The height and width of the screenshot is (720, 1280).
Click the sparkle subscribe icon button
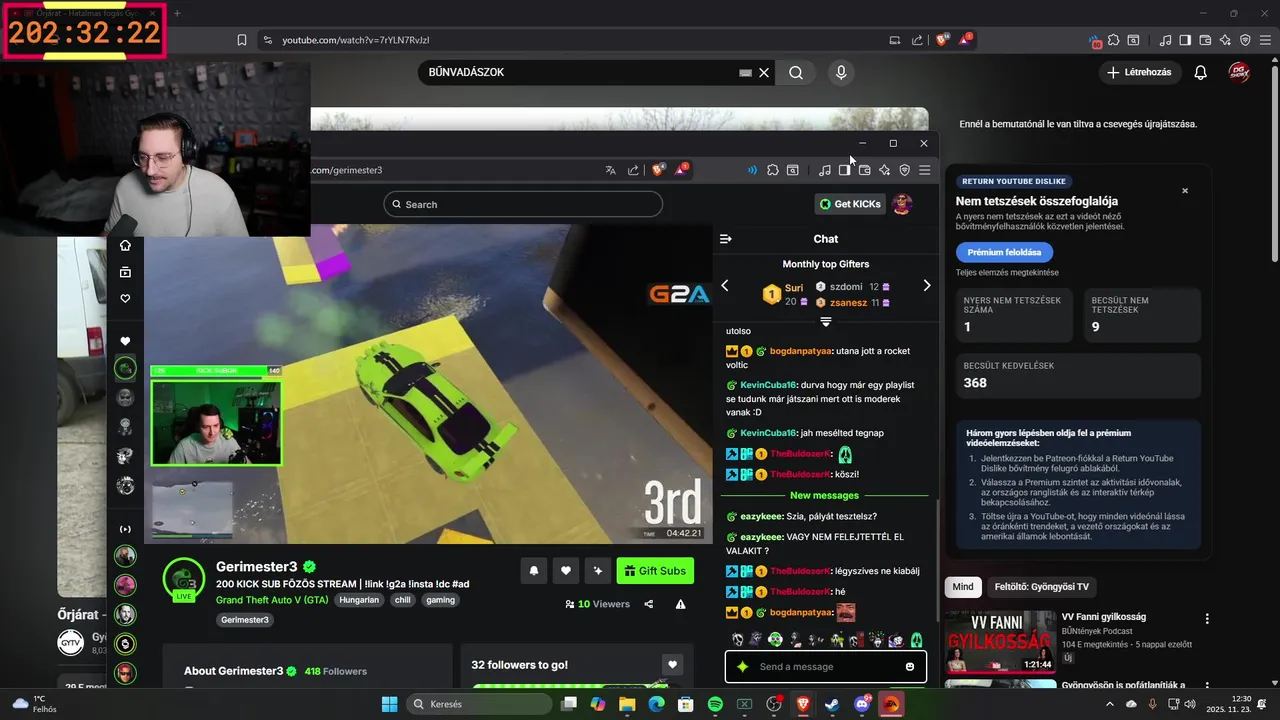pyautogui.click(x=598, y=571)
